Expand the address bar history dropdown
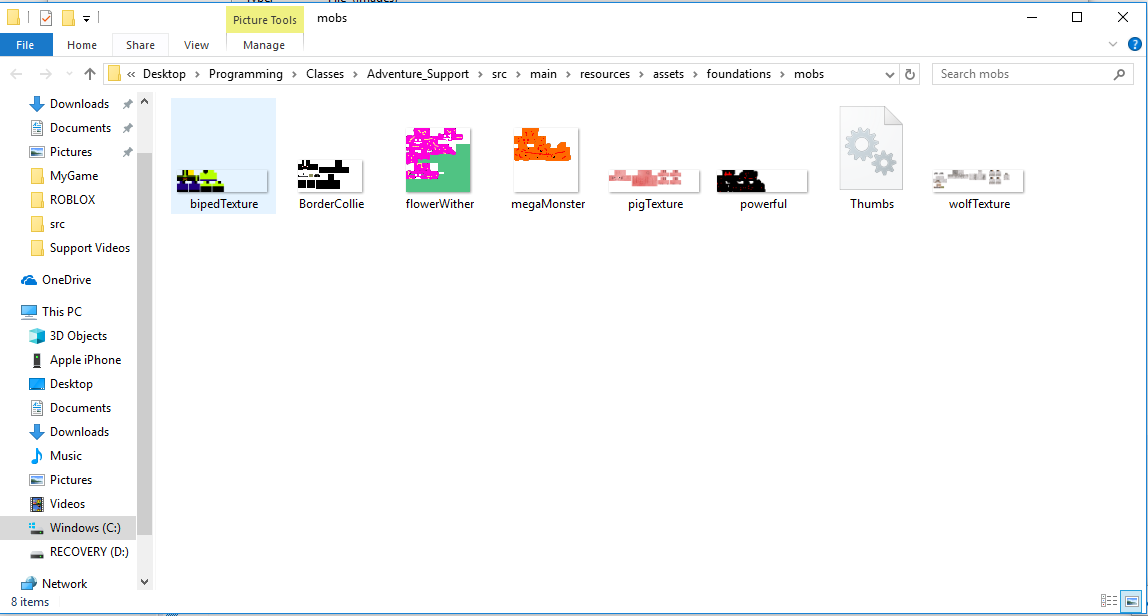1148x616 pixels. pyautogui.click(x=890, y=74)
